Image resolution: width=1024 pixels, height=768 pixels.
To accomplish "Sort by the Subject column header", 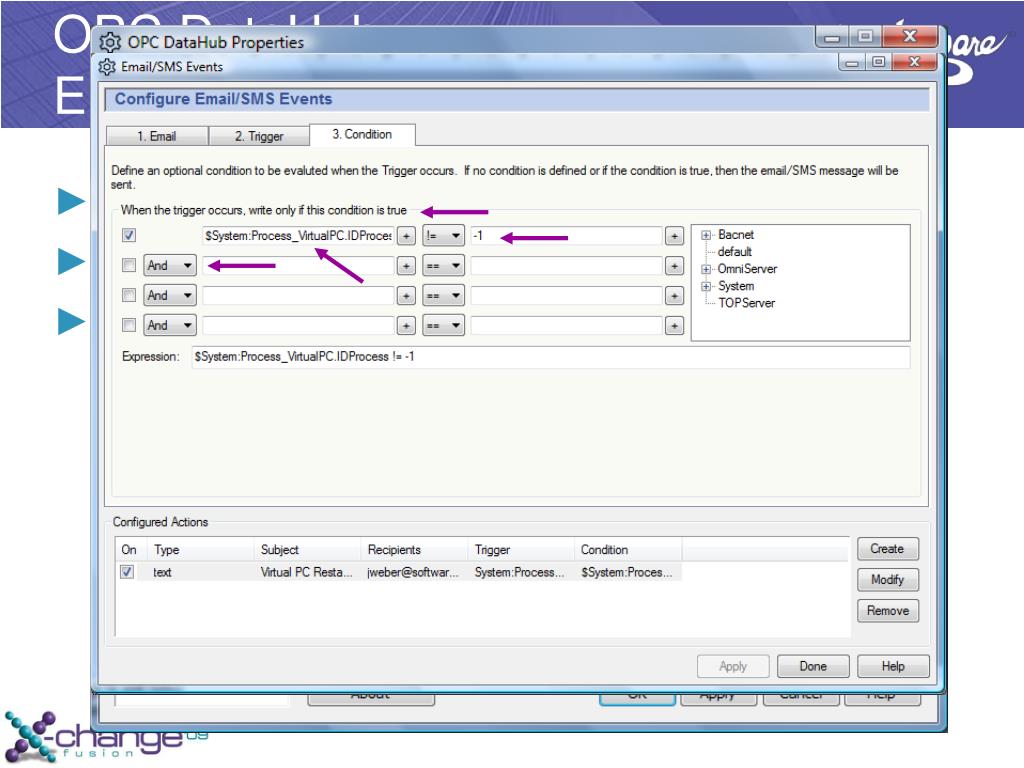I will click(307, 550).
